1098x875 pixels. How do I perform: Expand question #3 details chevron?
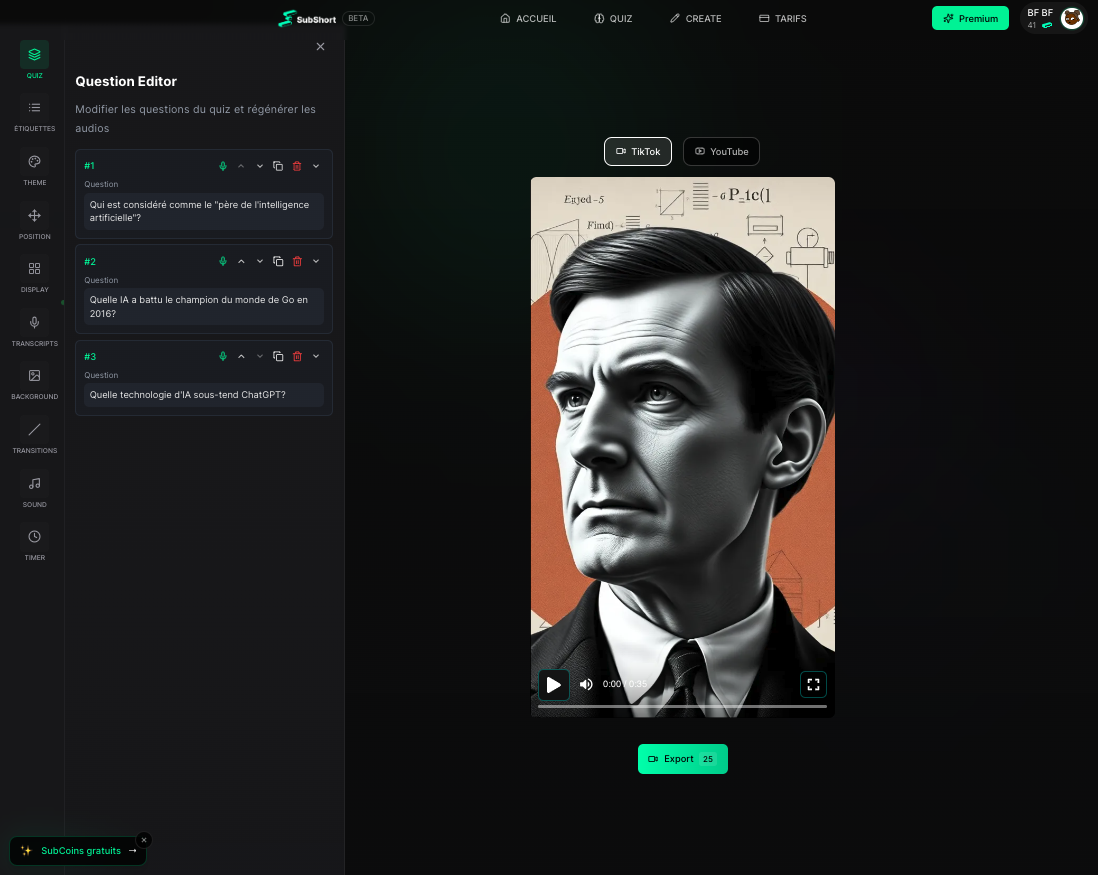316,357
